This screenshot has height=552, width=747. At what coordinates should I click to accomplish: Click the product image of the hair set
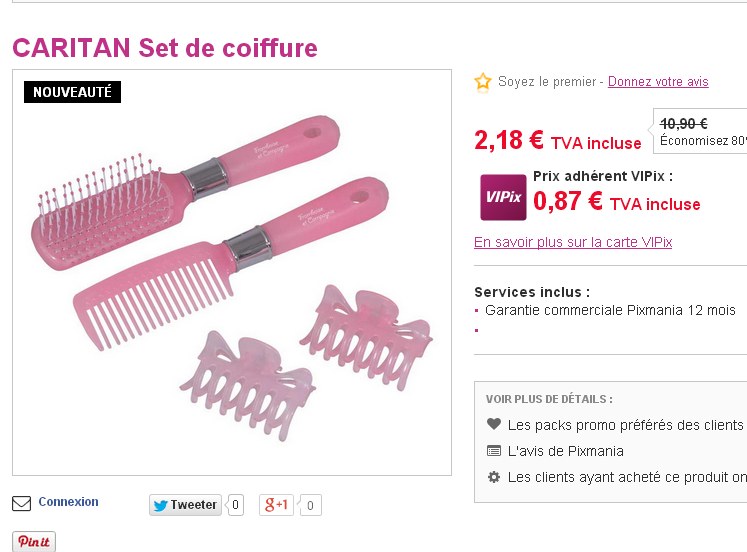pos(232,272)
